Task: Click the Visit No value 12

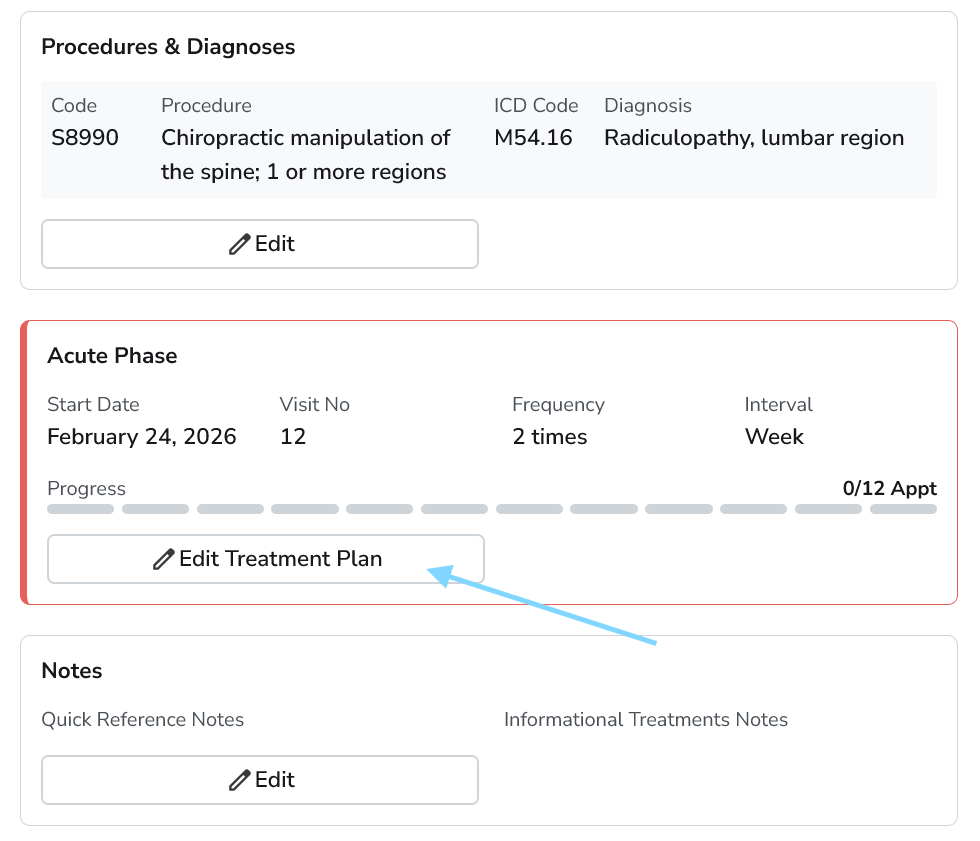Action: 292,436
